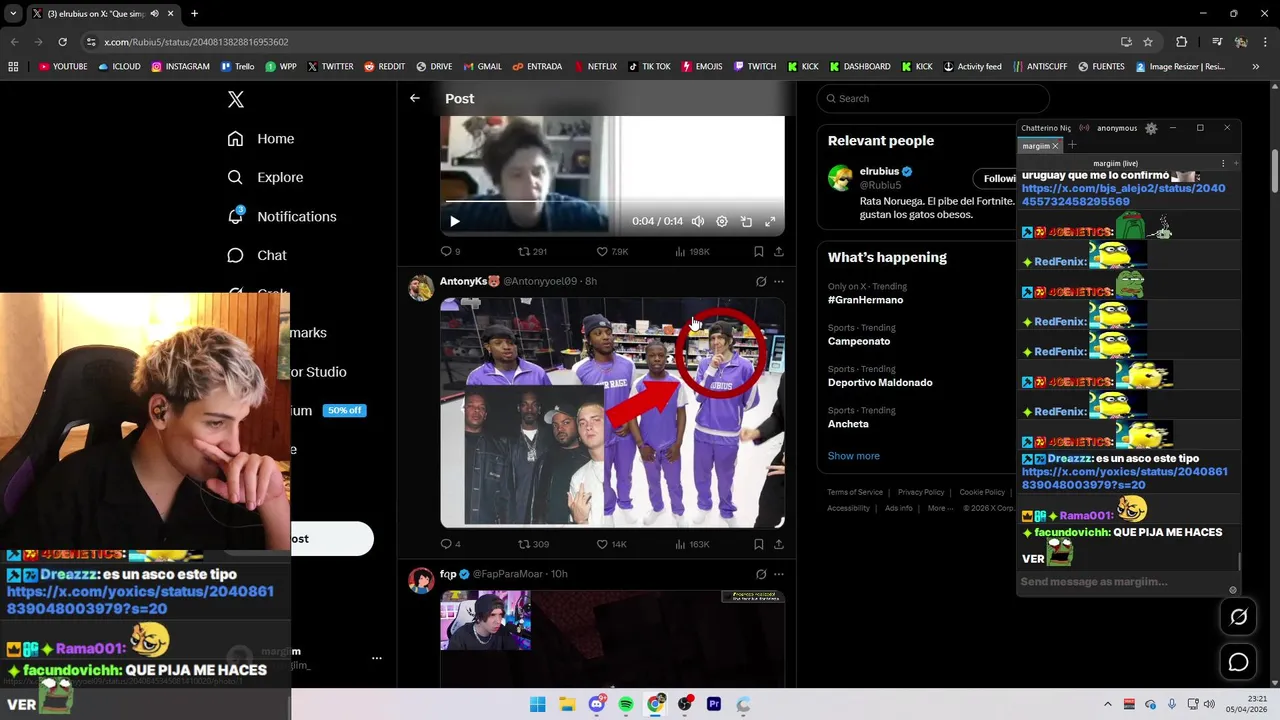Open the browser extensions puzzle icon
Screen dimensions: 1280x720
coord(1181,42)
